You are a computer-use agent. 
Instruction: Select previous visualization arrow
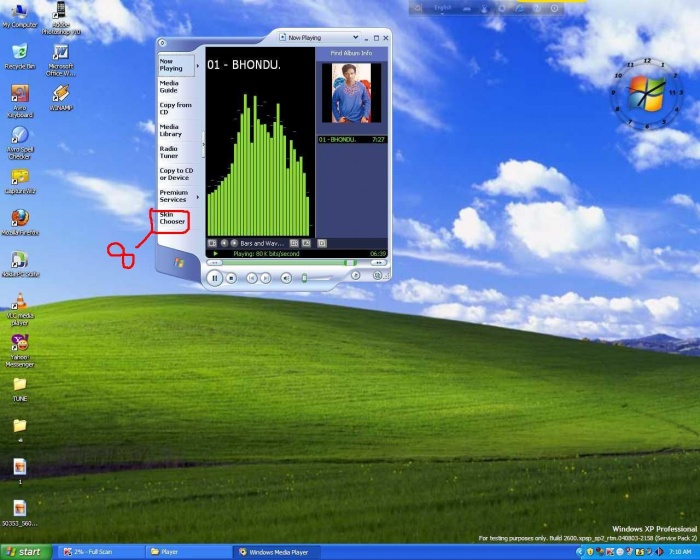[224, 243]
